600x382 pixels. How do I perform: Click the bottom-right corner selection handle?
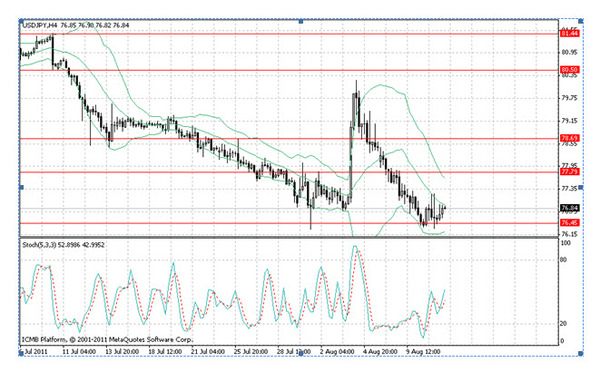[x=581, y=353]
